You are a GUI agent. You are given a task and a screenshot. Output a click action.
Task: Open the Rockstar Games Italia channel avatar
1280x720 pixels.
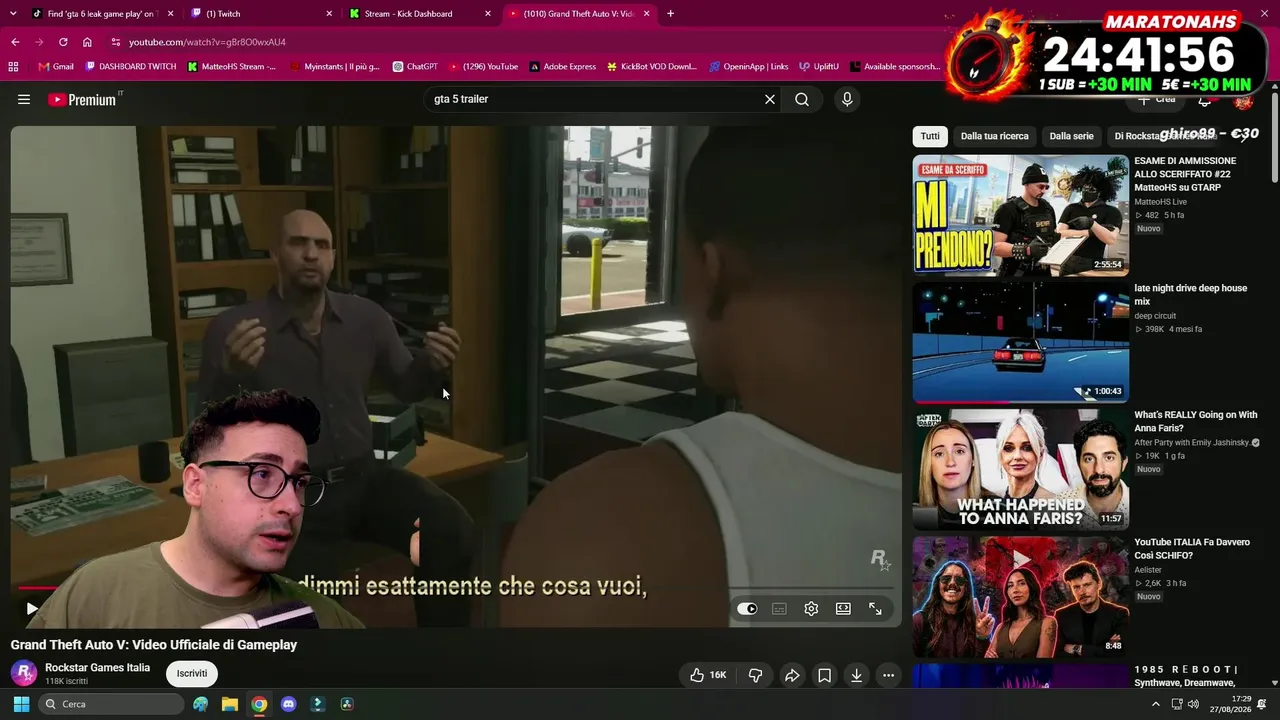click(24, 673)
